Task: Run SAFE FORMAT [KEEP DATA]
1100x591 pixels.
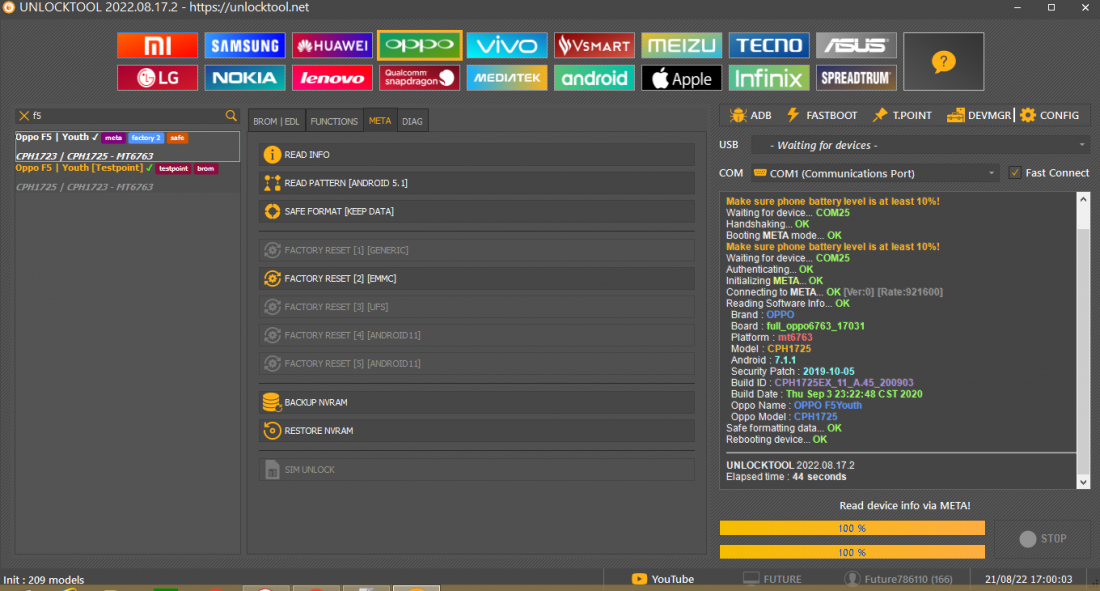Action: coord(477,211)
